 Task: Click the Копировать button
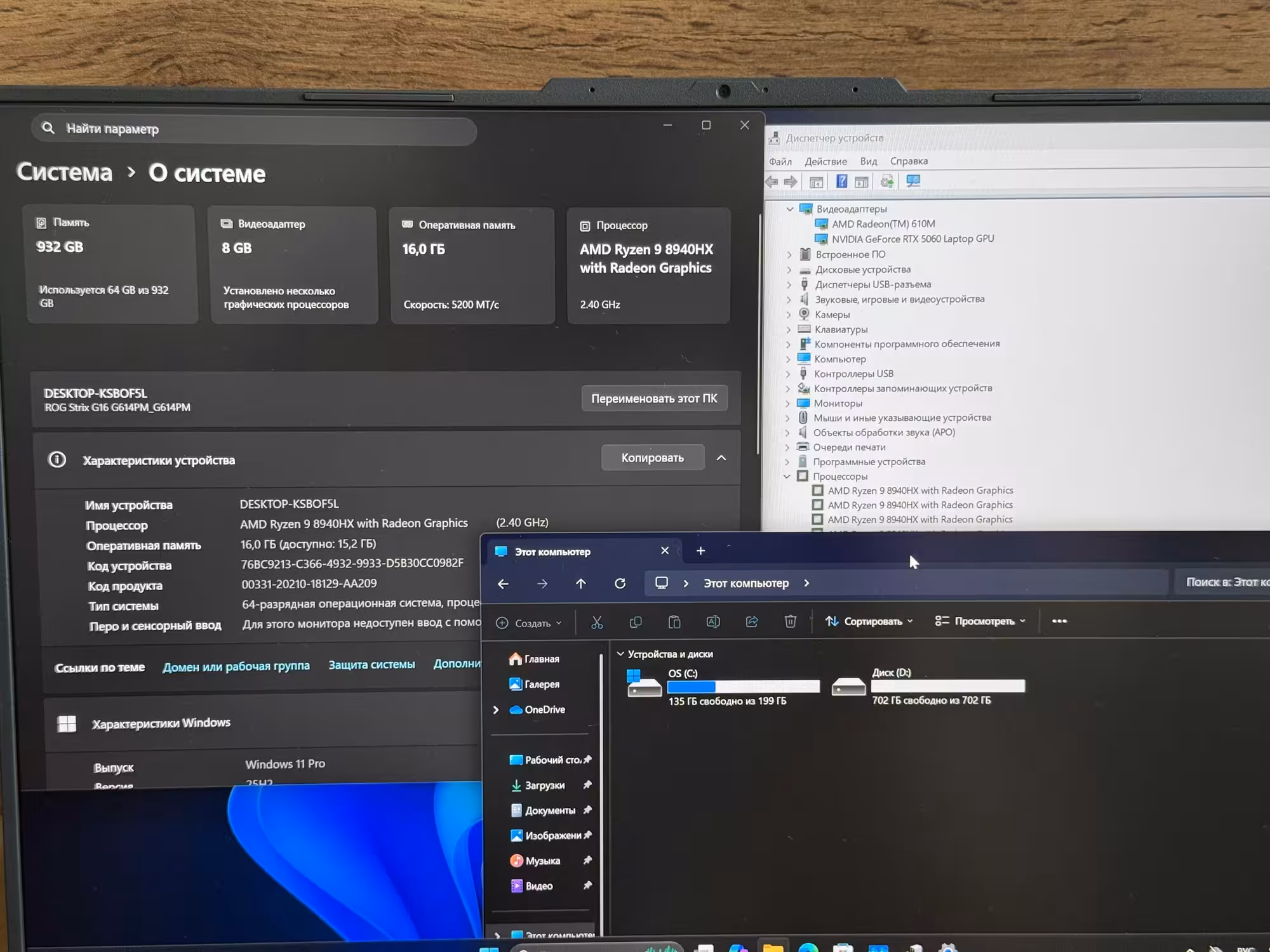[x=653, y=458]
